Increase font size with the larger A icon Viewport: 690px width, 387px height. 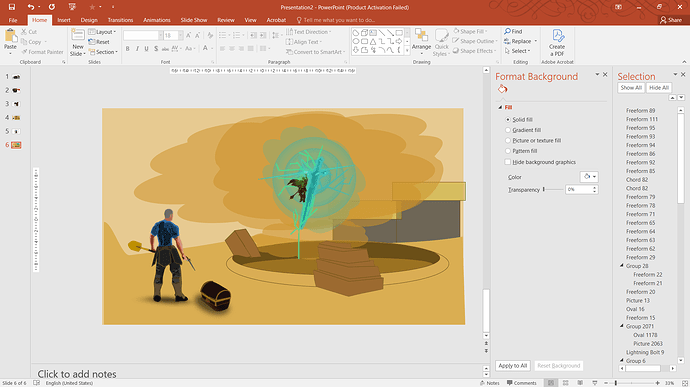188,35
